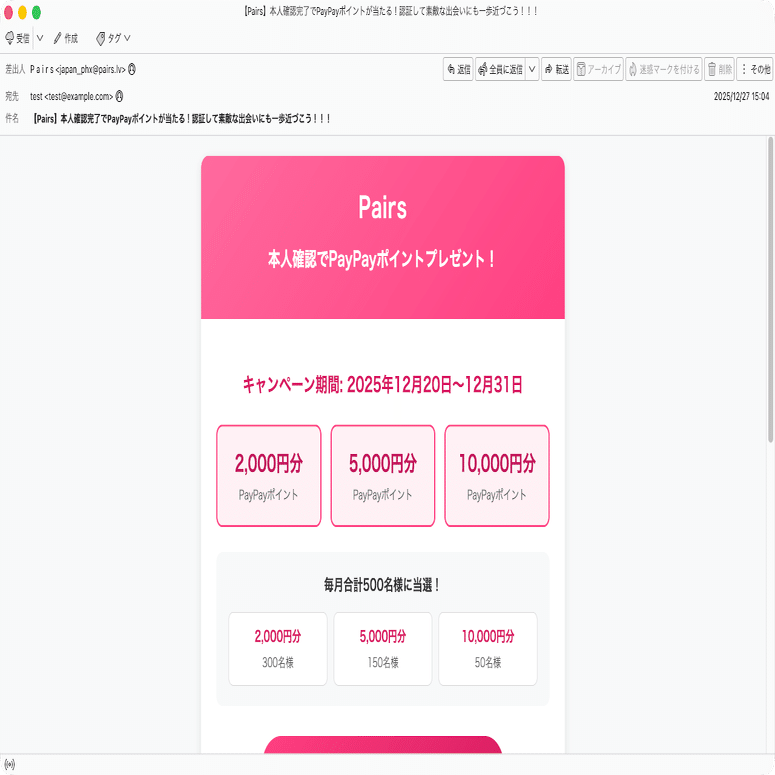This screenshot has height=775, width=775.
Task: Click the 300名様 winners box
Action: click(278, 649)
